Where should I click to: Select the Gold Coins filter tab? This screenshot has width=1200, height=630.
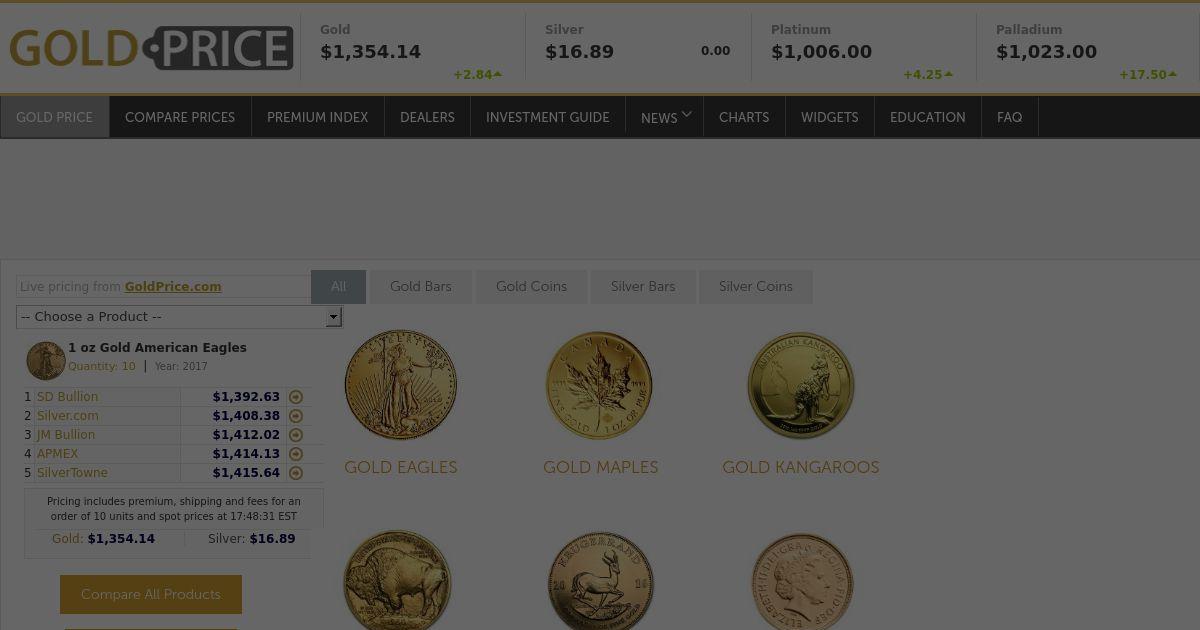(531, 287)
